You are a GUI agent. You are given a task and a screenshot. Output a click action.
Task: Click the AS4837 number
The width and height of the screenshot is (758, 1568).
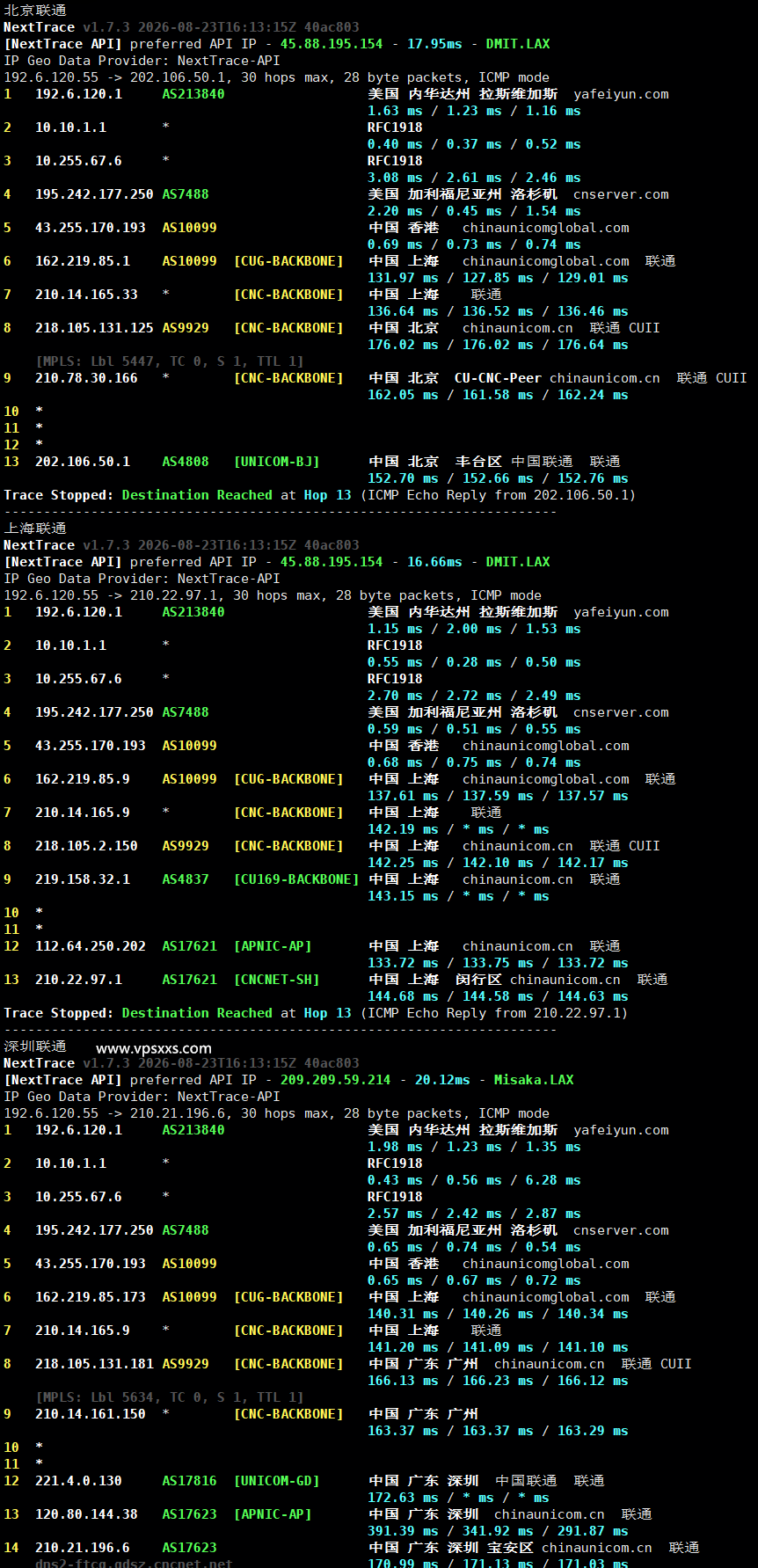[x=186, y=879]
